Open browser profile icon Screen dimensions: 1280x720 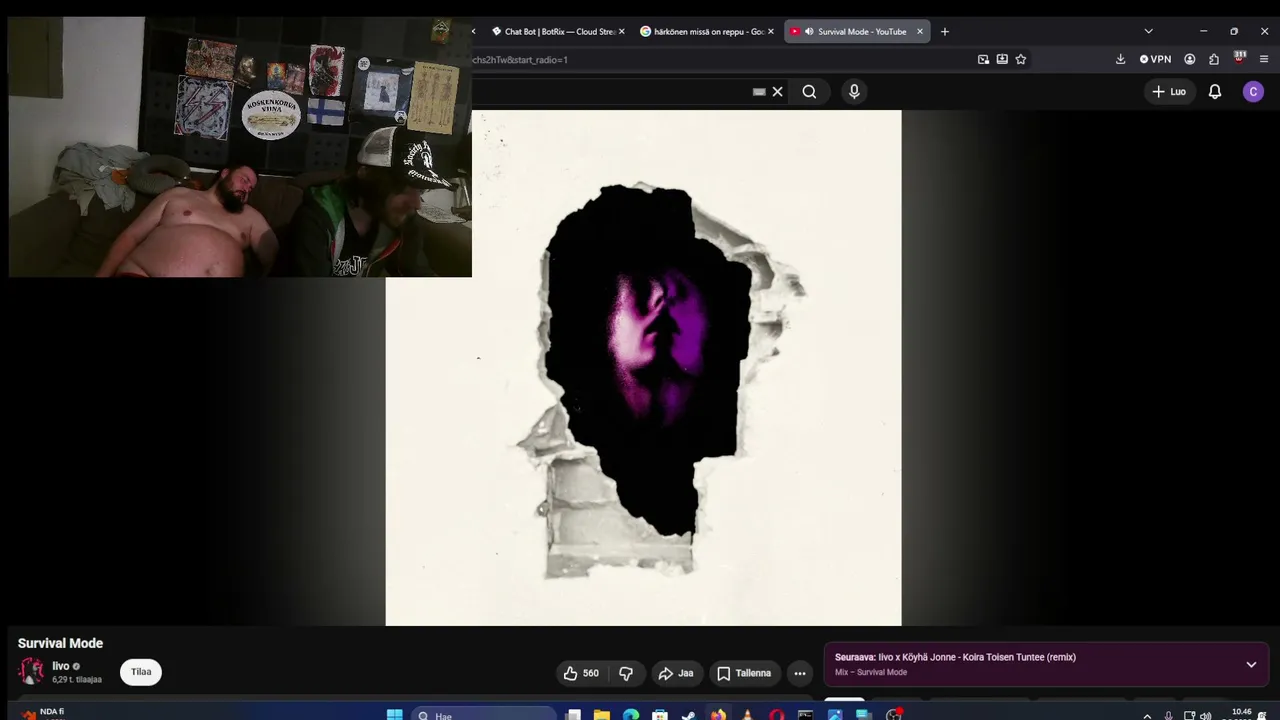point(1190,60)
